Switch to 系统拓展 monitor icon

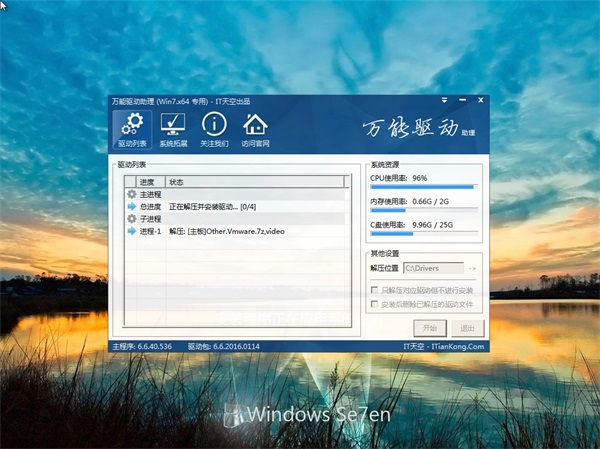coord(173,130)
